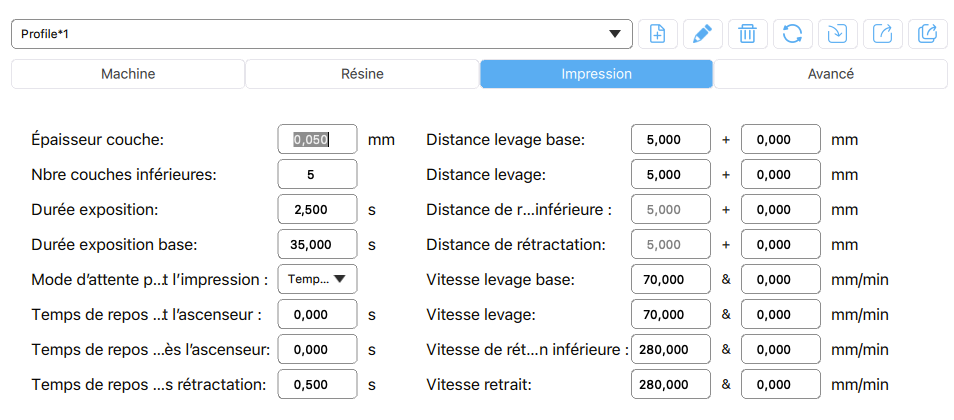Viewport: 954px width, 420px height.
Task: Click the import profile icon
Action: 837,34
